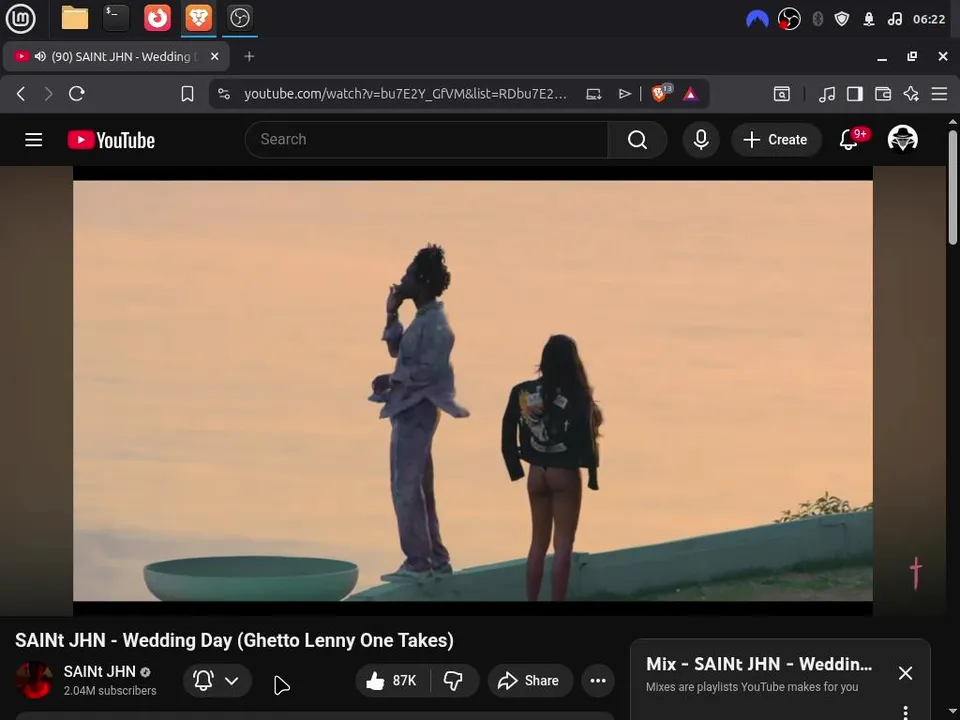Open the clock showing 06:22
960x720 pixels.
pos(929,19)
